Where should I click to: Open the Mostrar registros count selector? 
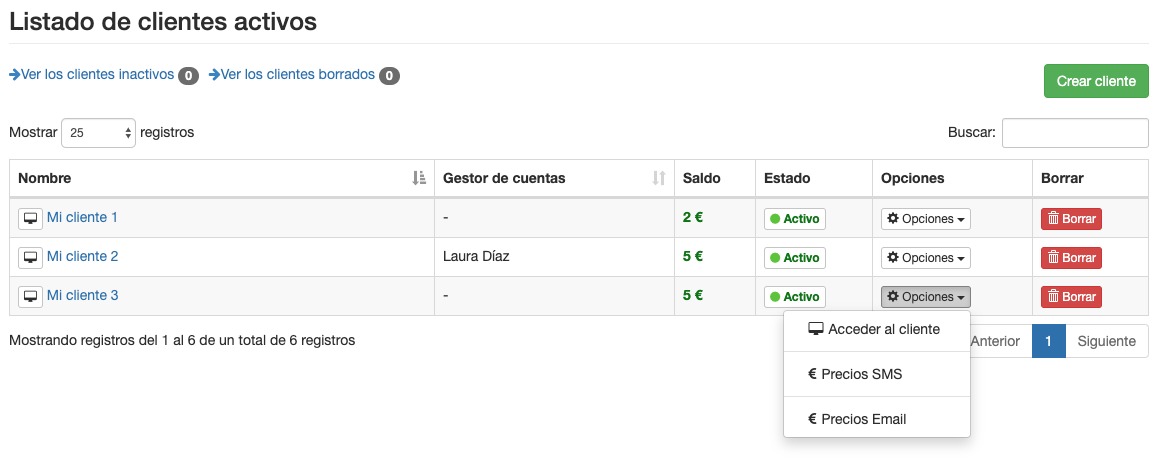(98, 133)
